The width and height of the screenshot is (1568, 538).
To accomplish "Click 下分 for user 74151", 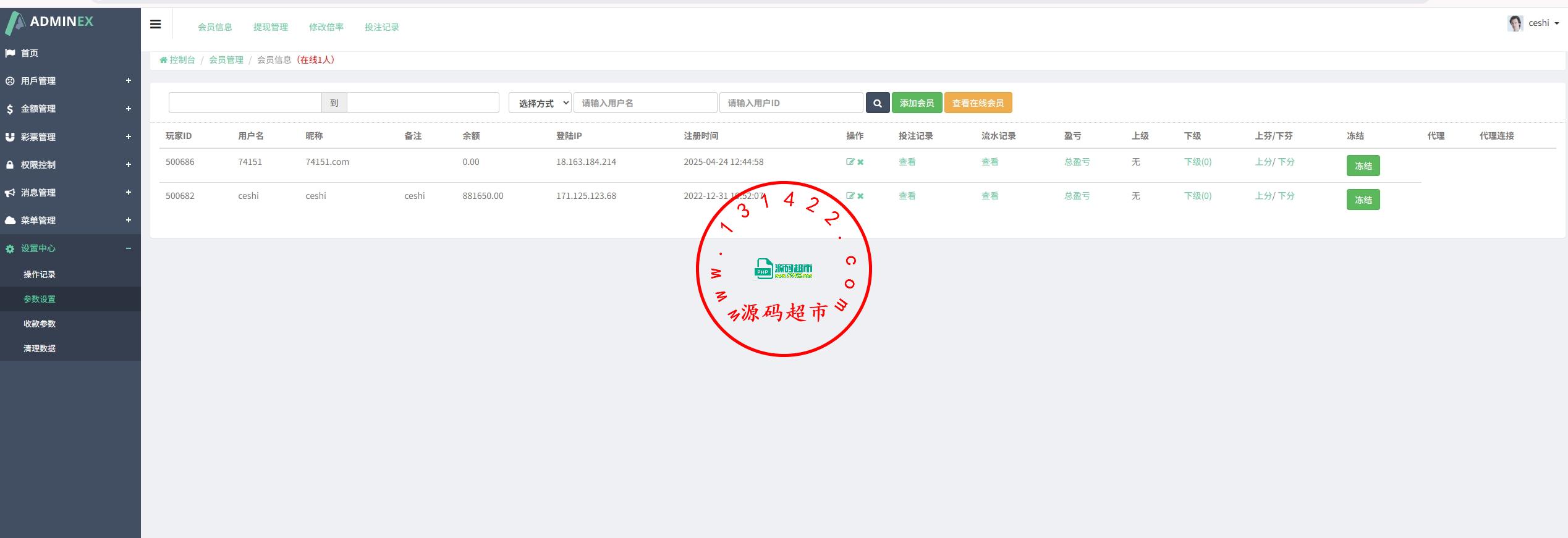I will 1286,162.
